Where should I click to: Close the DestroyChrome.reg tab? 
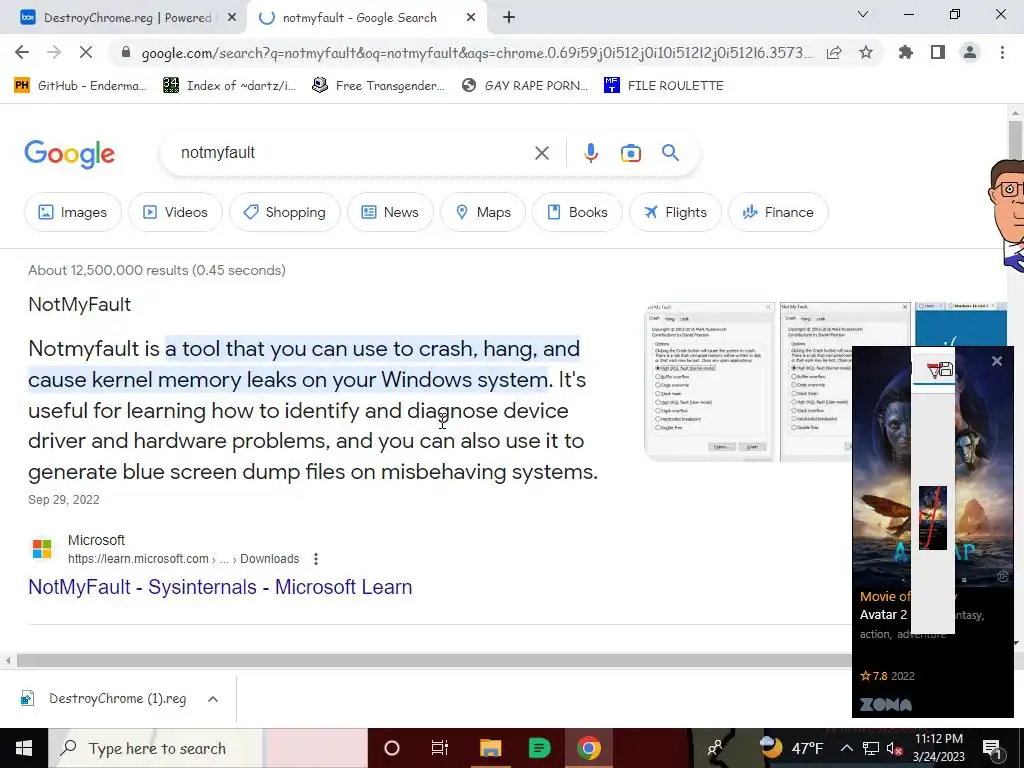pos(232,18)
